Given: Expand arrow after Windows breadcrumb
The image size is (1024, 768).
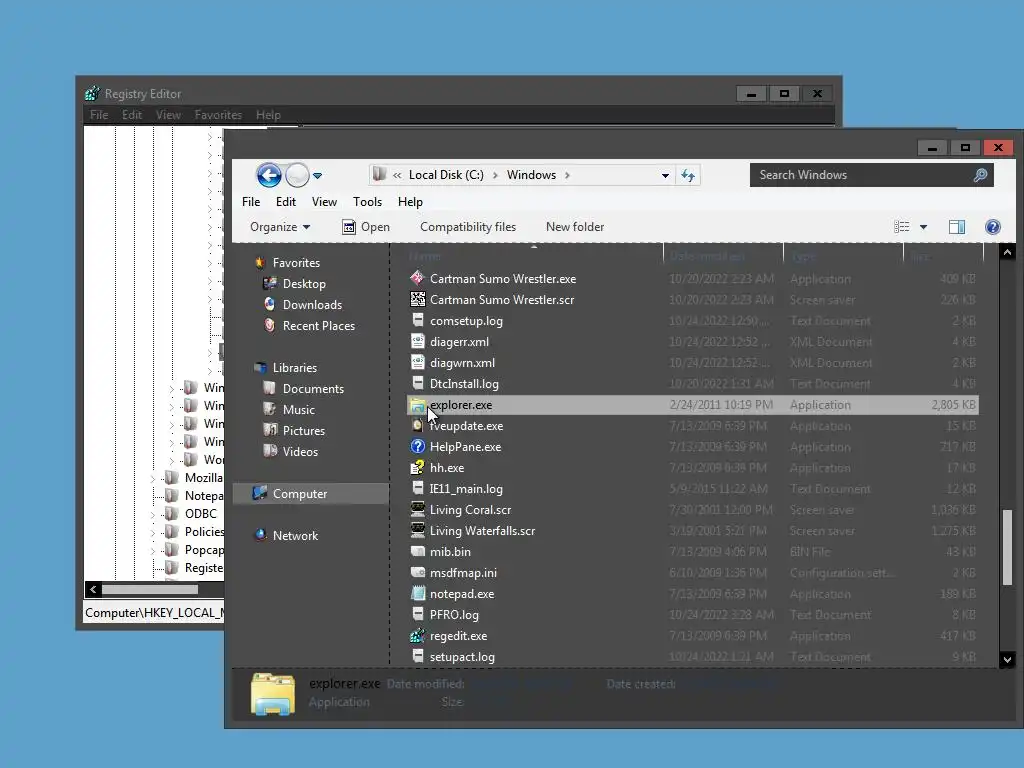Looking at the screenshot, I should [x=567, y=175].
